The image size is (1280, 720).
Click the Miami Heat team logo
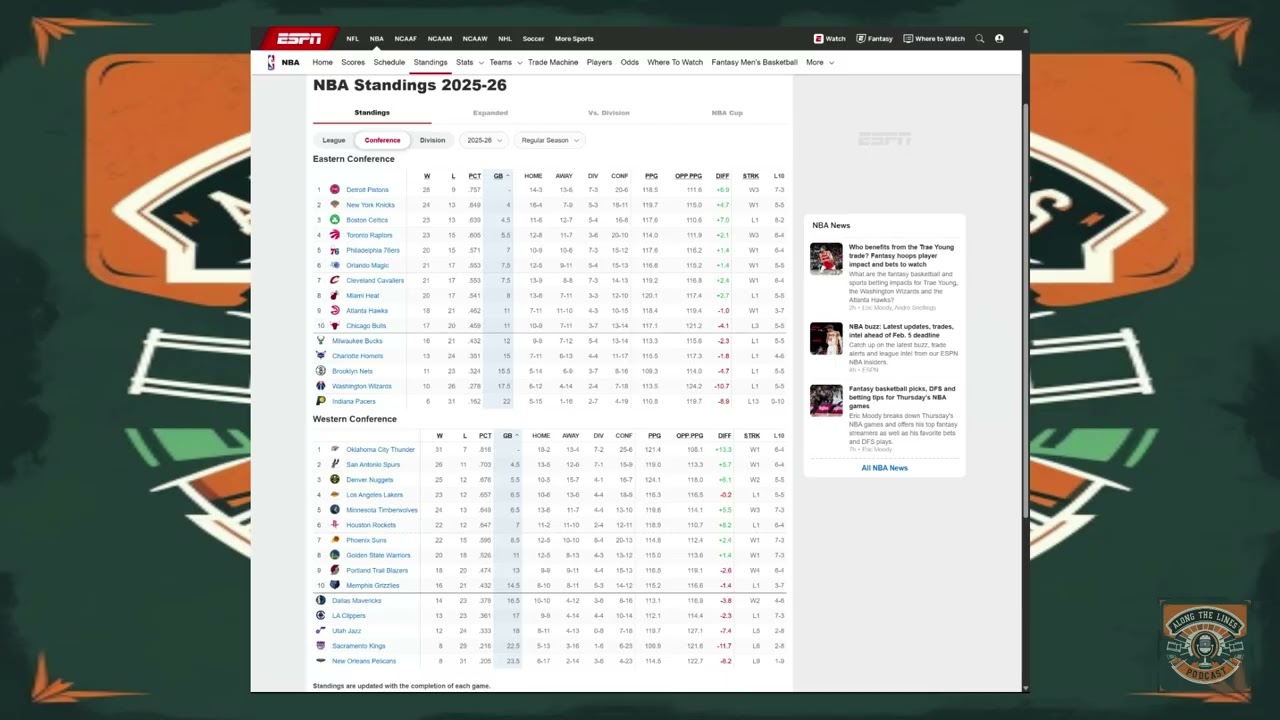[335, 296]
